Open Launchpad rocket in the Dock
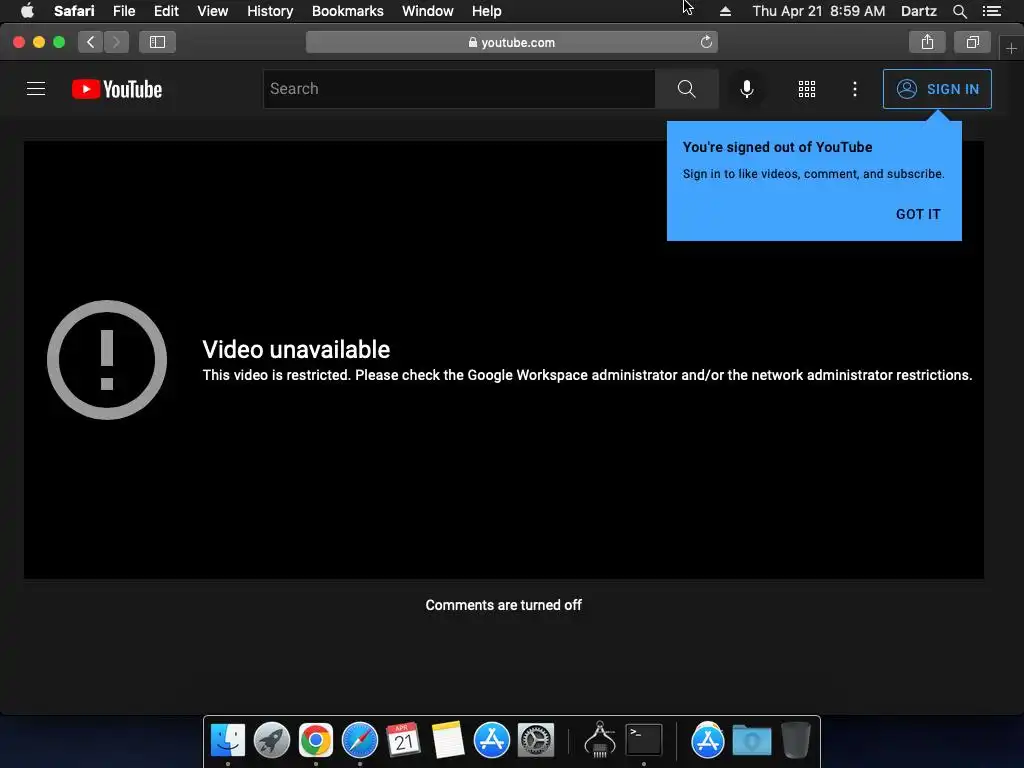Screen dimensions: 1024x768 pos(272,740)
